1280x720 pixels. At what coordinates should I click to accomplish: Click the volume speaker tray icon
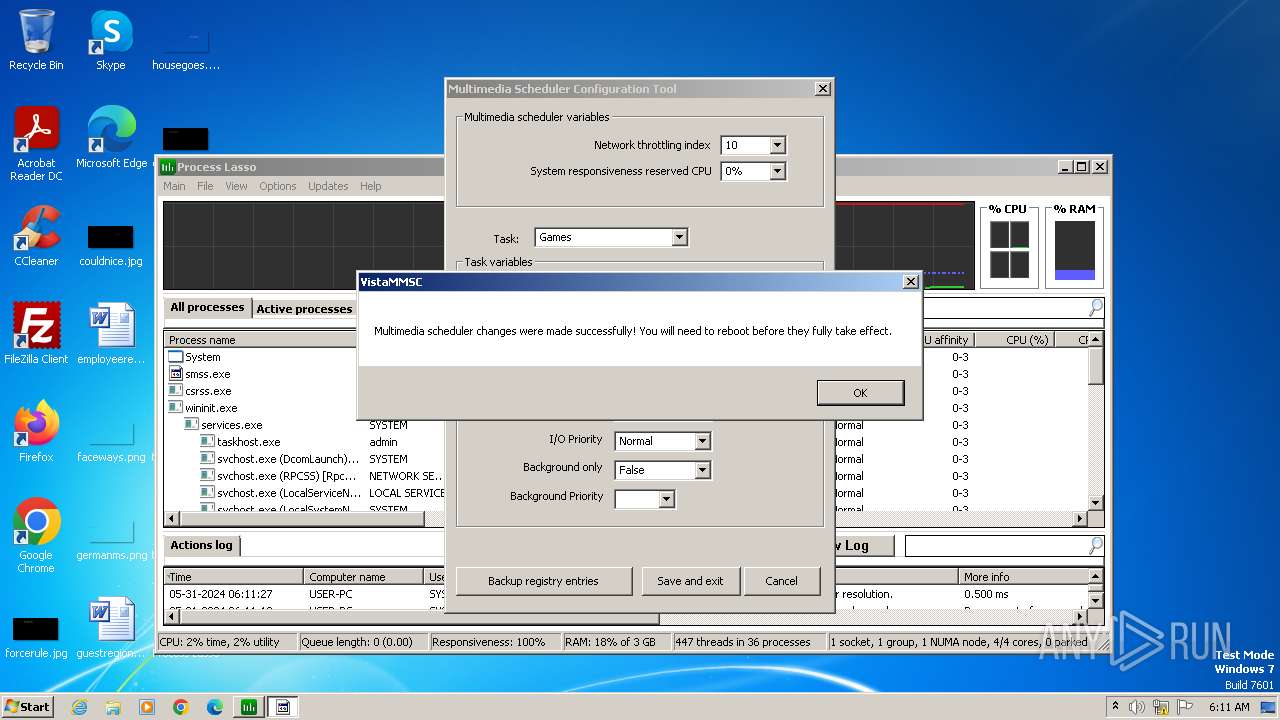[1137, 707]
